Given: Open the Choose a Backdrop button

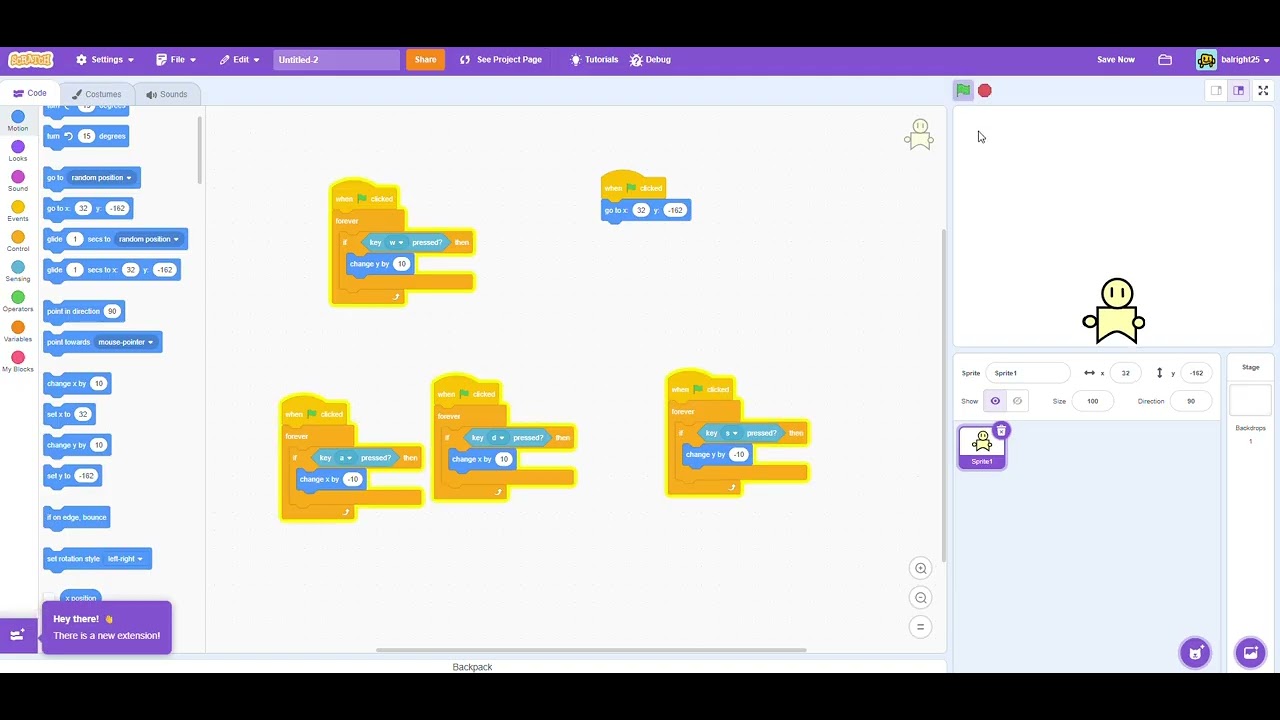Looking at the screenshot, I should tap(1250, 653).
